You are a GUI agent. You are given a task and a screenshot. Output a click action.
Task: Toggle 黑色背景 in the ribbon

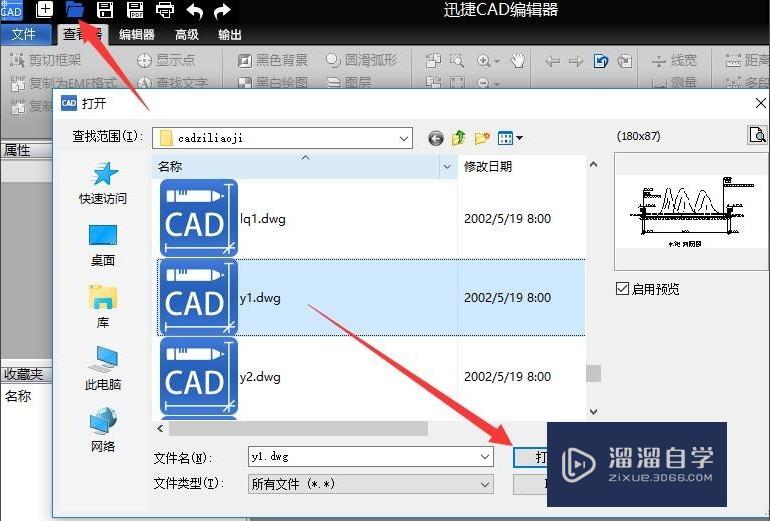pos(272,60)
